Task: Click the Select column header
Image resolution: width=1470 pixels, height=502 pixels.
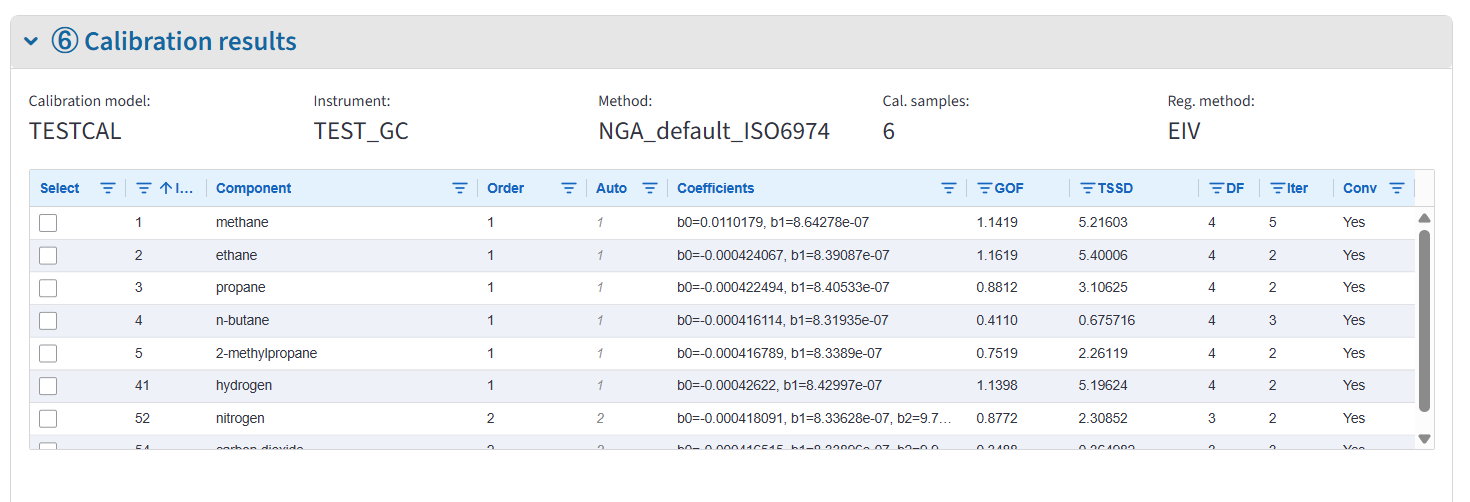Action: (x=60, y=188)
